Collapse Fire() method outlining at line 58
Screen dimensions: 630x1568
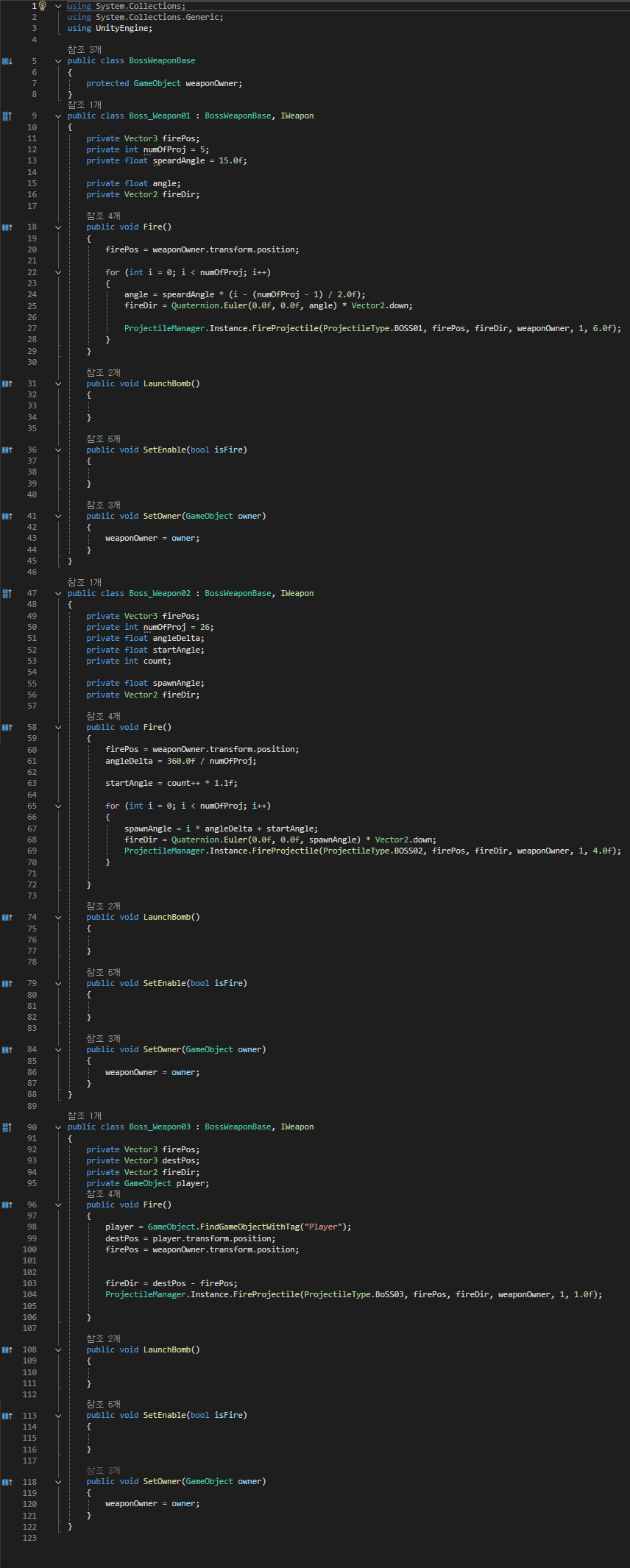pyautogui.click(x=58, y=728)
